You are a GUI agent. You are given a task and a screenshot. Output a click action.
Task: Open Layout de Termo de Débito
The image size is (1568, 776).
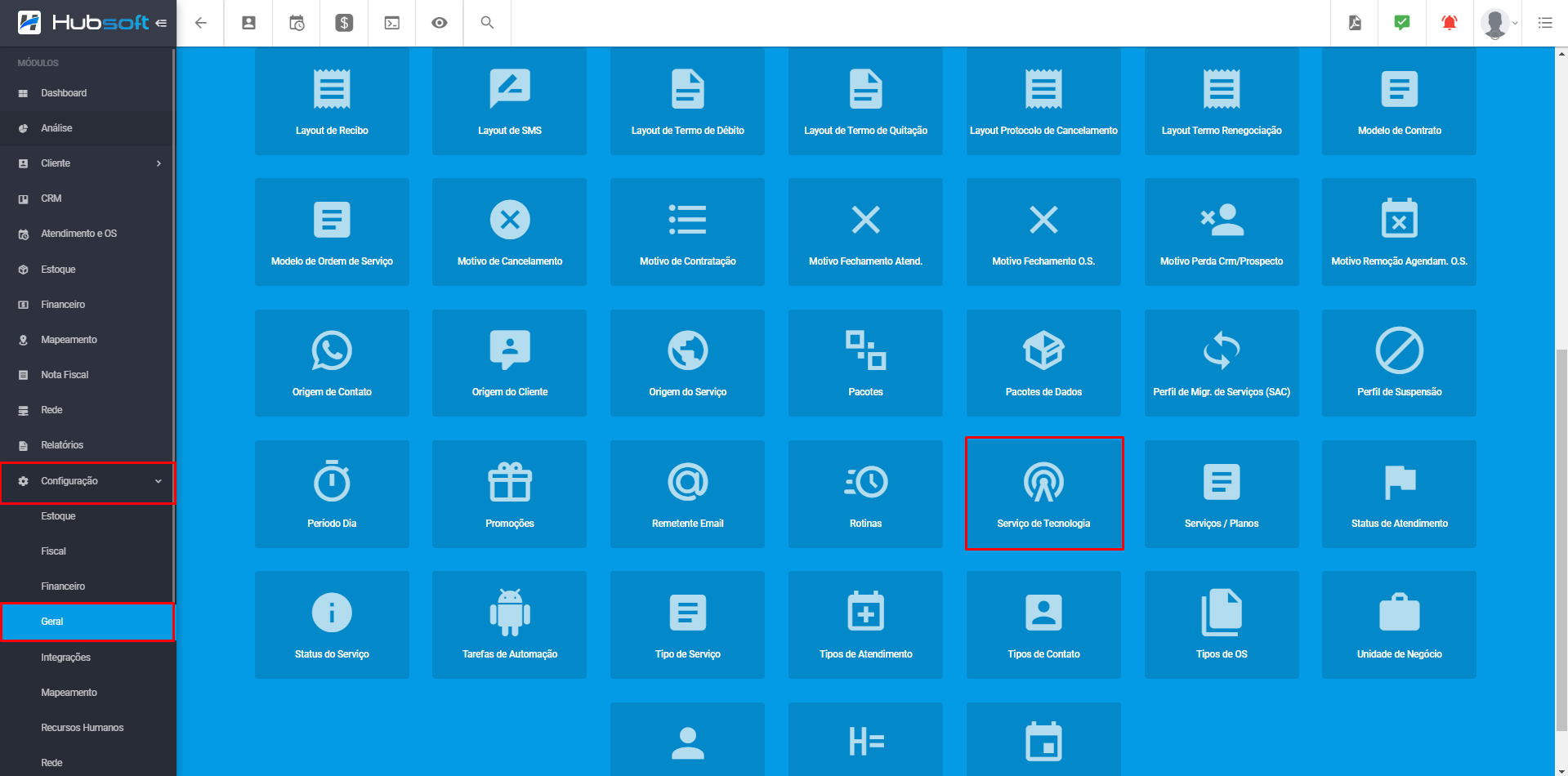[688, 101]
